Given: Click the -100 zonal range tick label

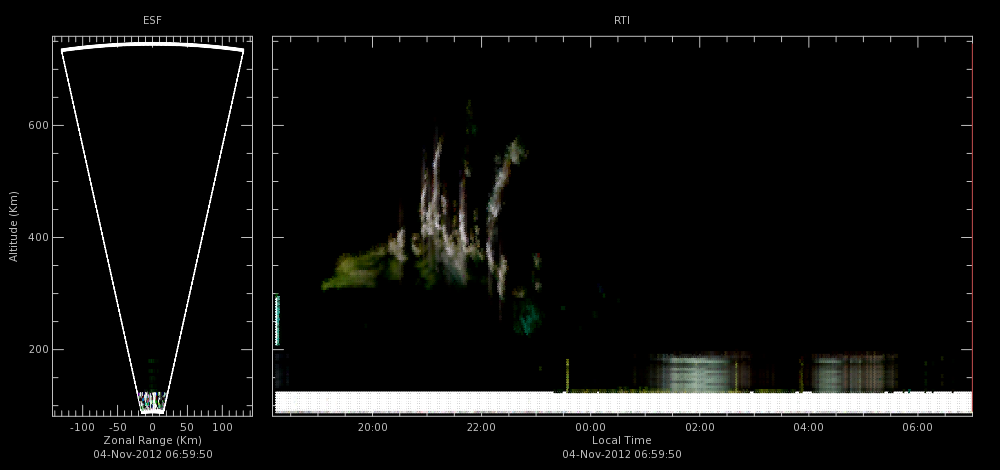Looking at the screenshot, I should [x=81, y=427].
